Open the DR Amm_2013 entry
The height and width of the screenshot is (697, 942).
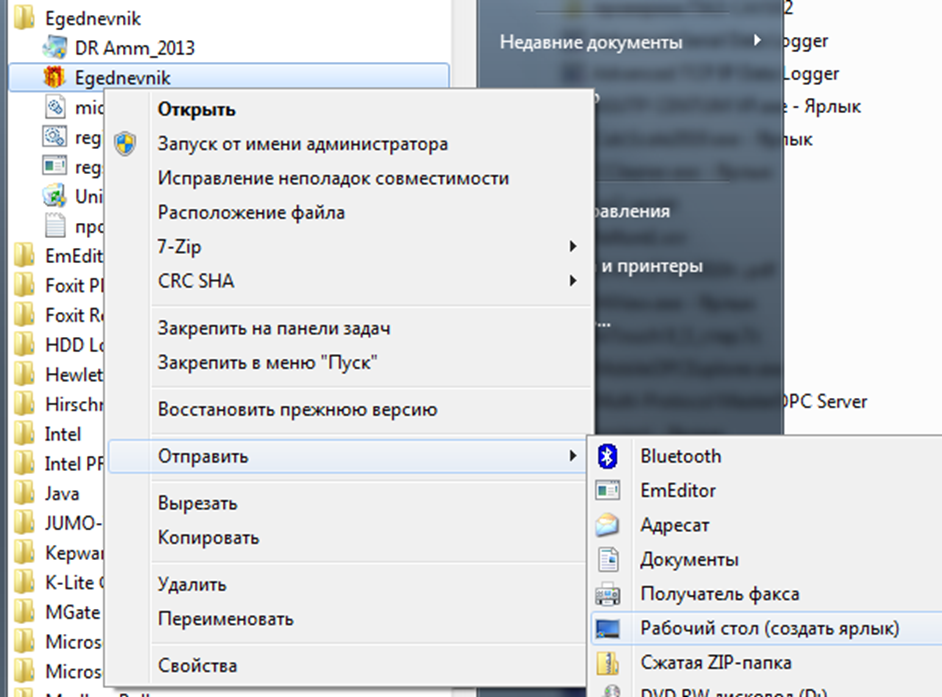pos(135,48)
